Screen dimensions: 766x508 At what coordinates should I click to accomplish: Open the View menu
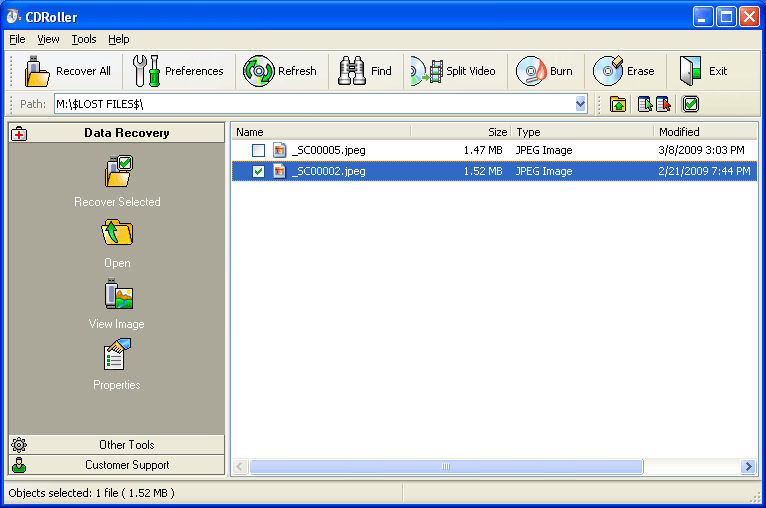tap(48, 39)
